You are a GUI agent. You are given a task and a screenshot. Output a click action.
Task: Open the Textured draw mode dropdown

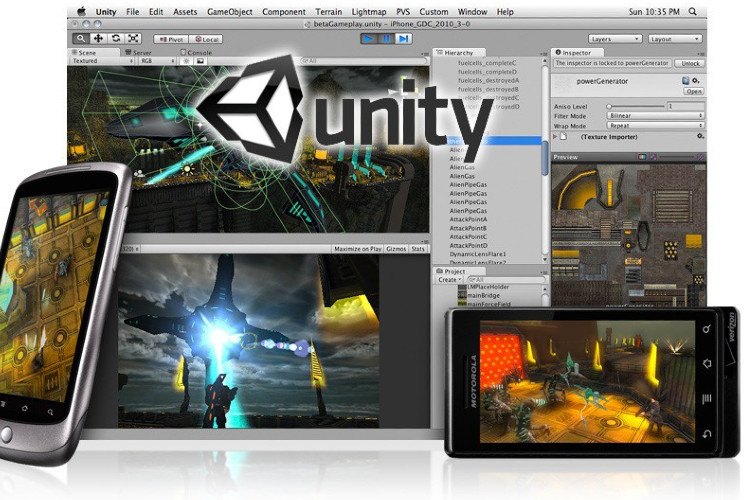pos(102,61)
